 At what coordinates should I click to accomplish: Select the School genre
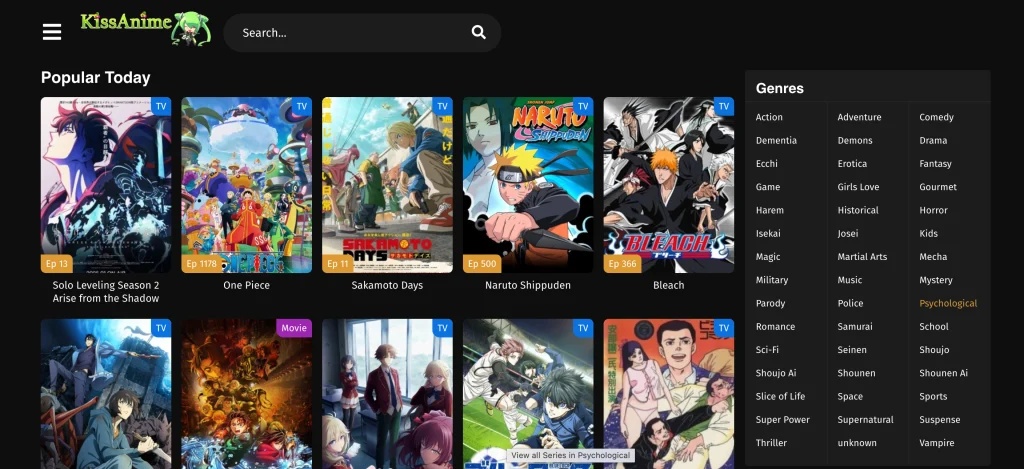pyautogui.click(x=934, y=327)
